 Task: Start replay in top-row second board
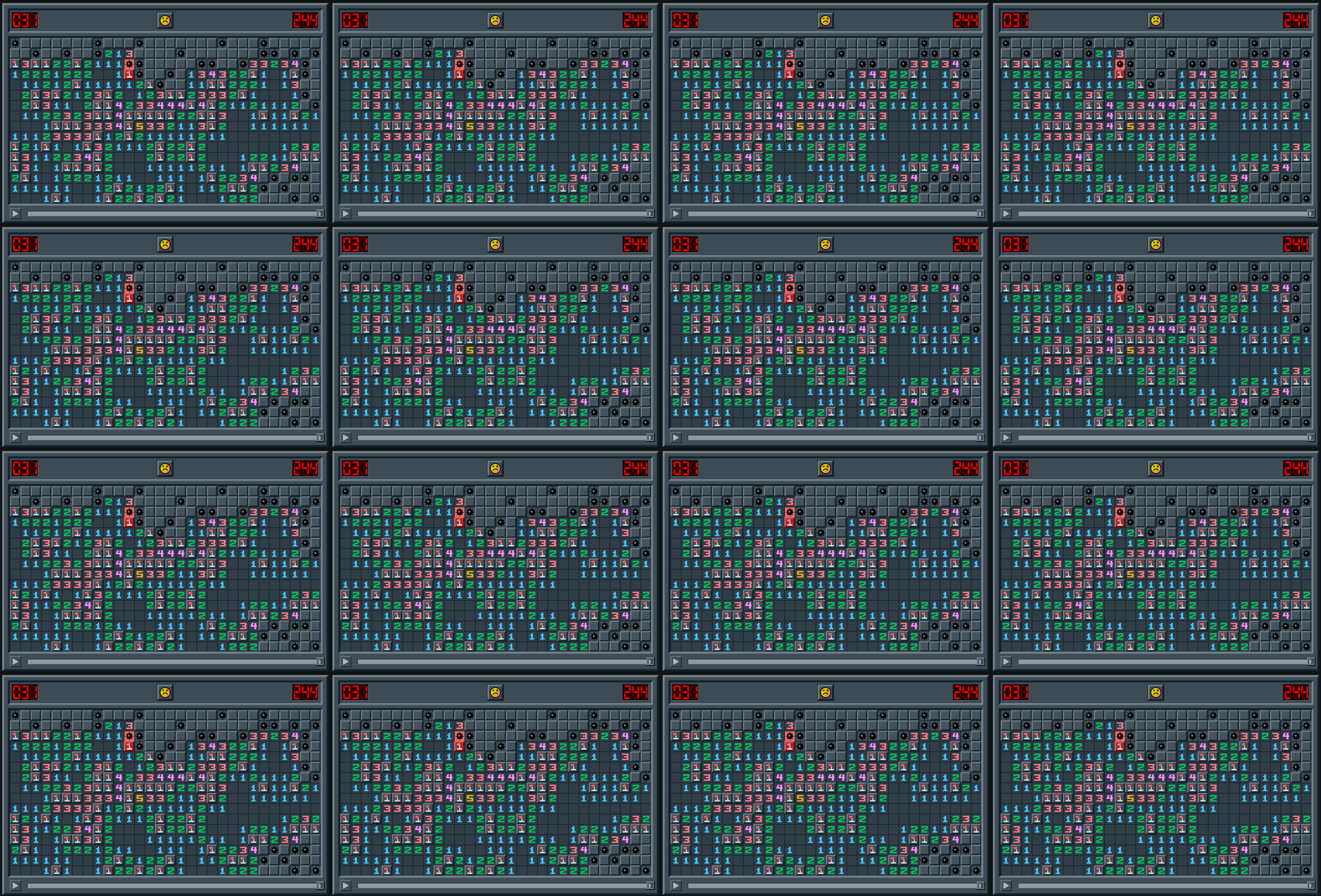346,214
